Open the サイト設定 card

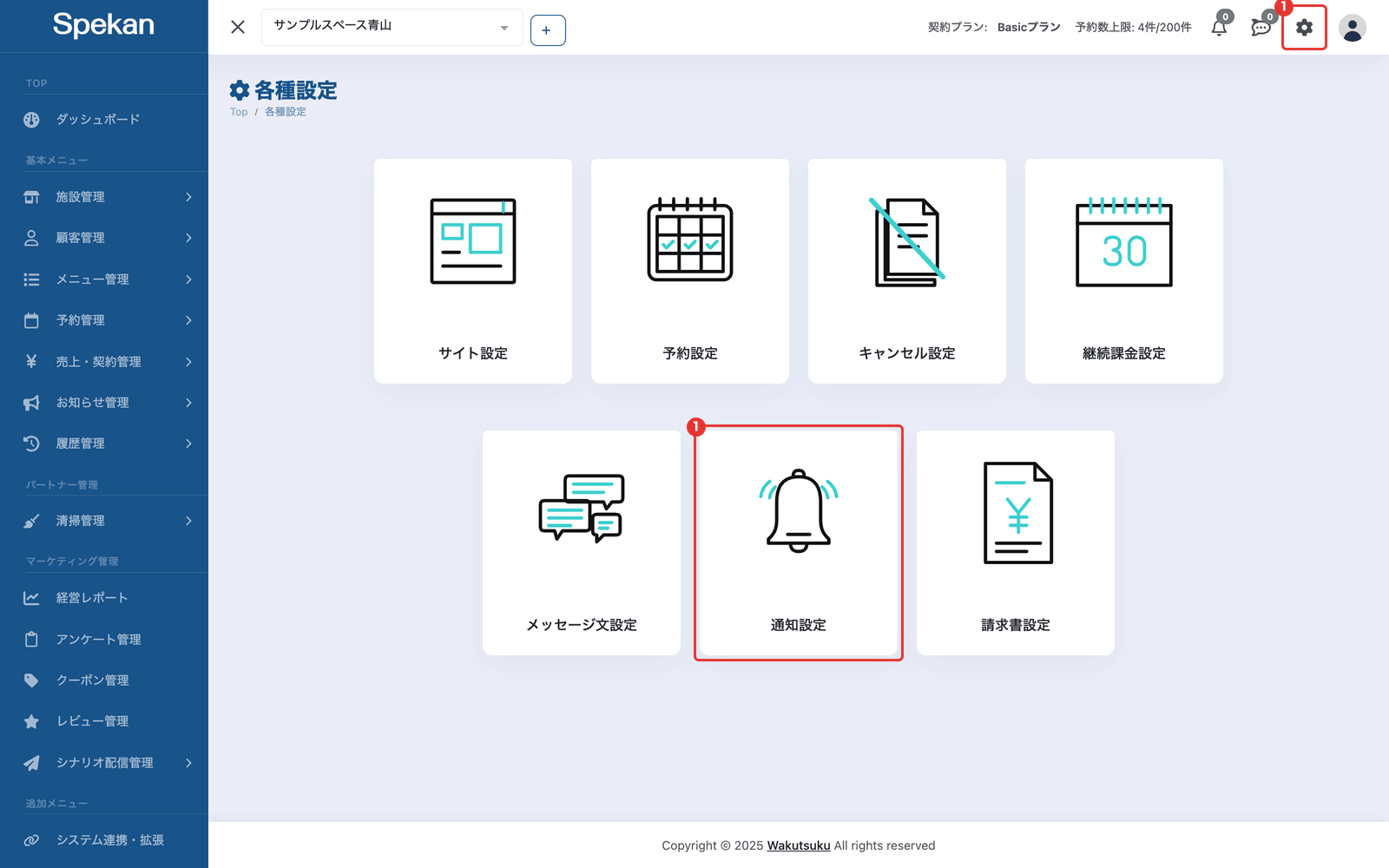[473, 271]
